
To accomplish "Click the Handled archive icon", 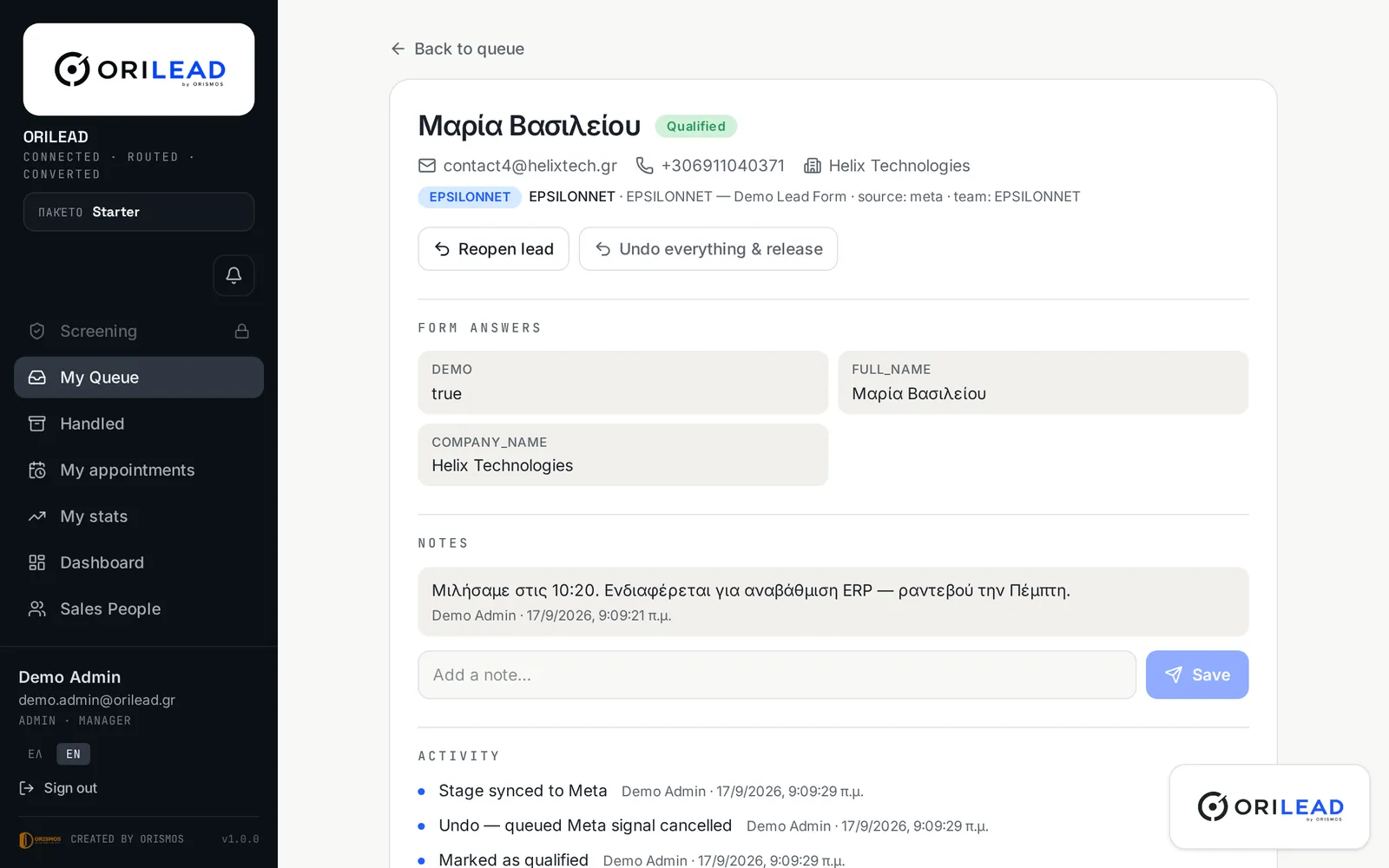I will click(36, 424).
